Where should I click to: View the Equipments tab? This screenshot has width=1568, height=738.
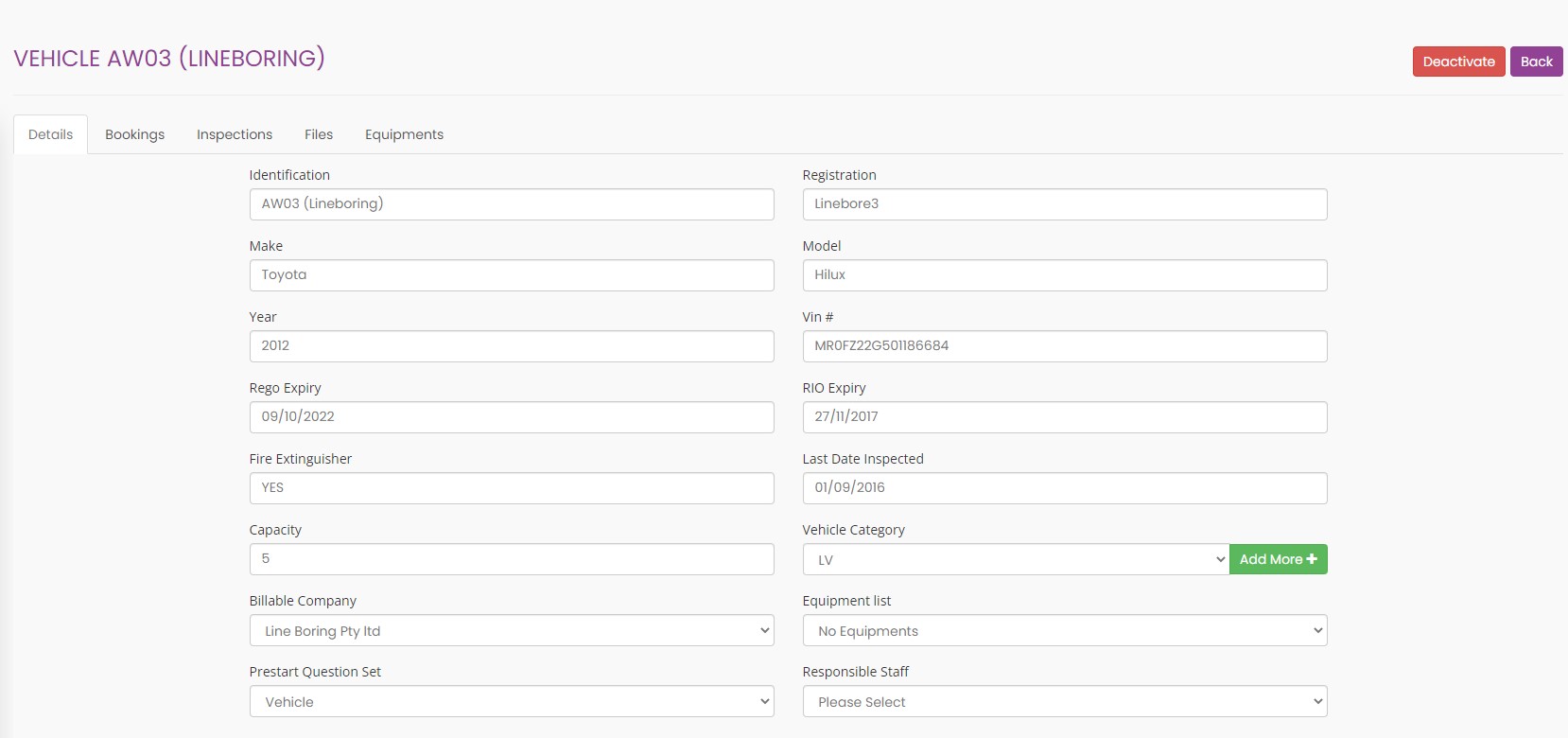point(404,134)
